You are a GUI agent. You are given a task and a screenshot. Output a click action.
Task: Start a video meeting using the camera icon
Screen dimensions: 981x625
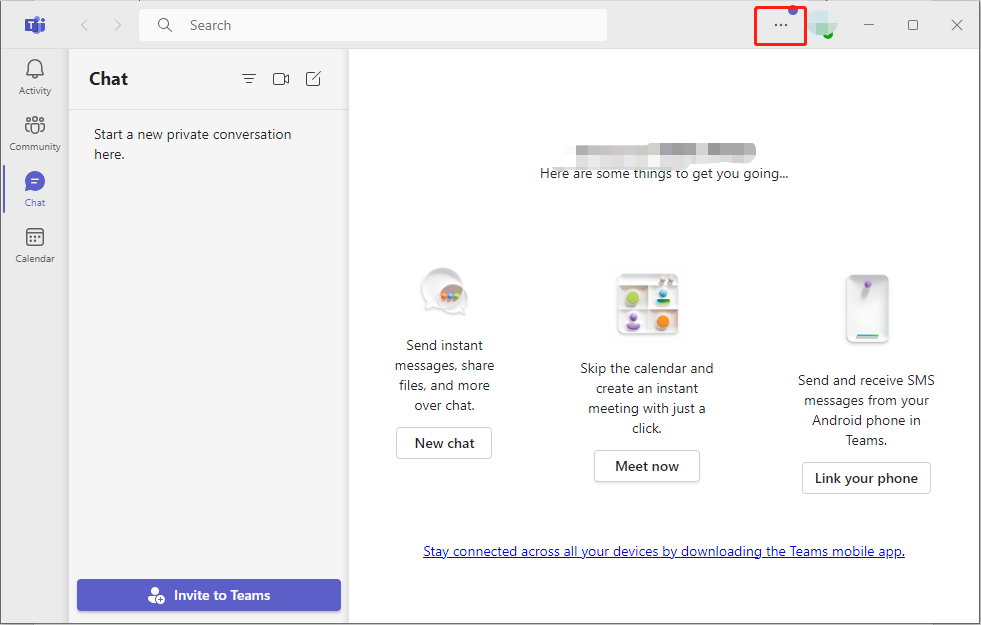coord(281,78)
